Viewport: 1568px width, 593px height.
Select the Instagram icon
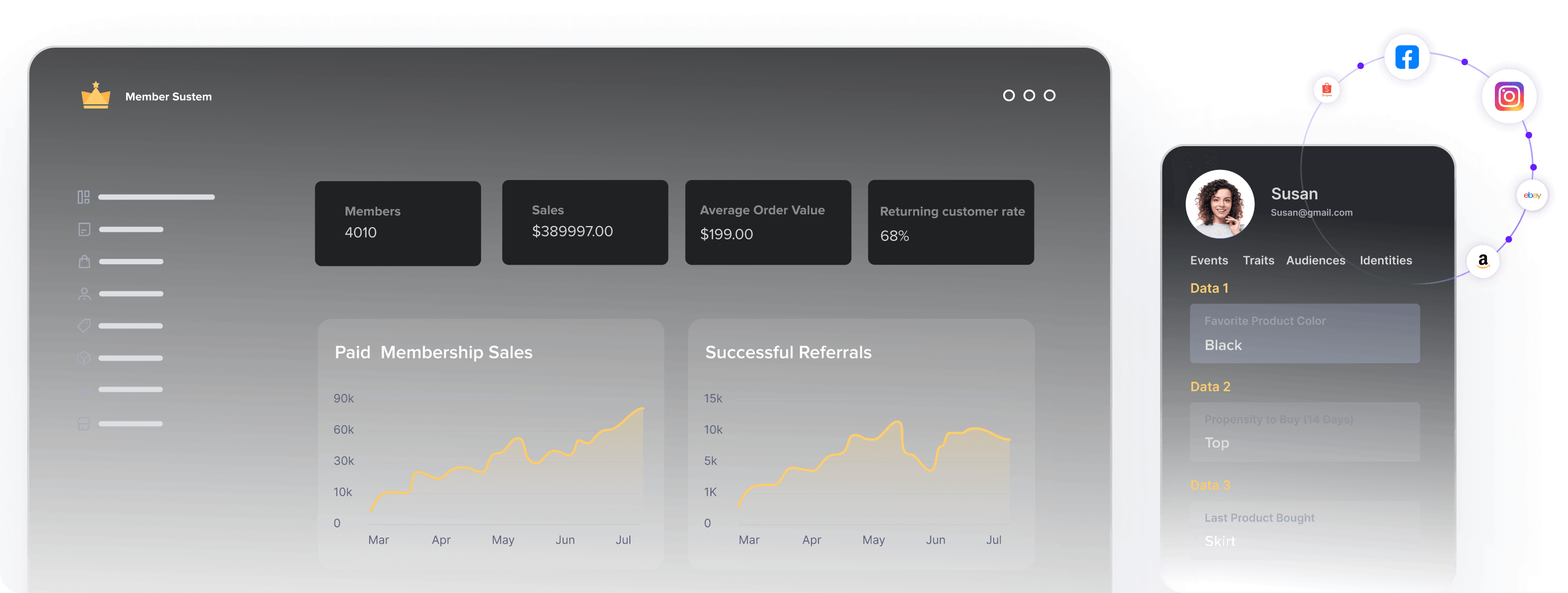pyautogui.click(x=1509, y=97)
